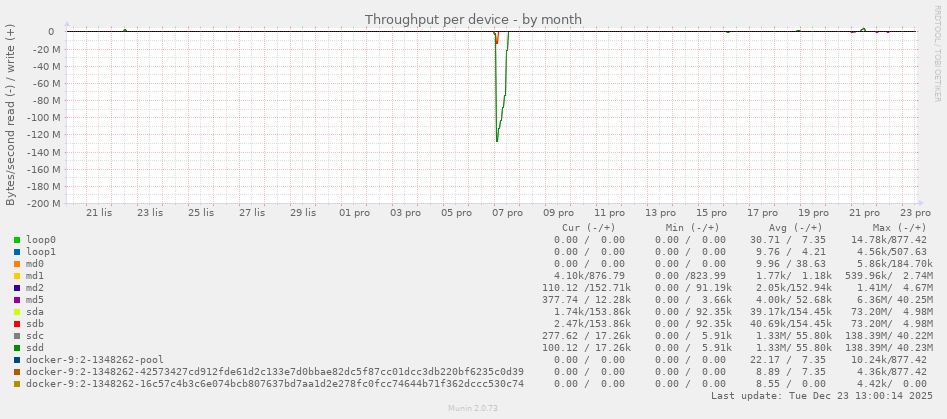Click the sdb average value 40.69k/154.45k
This screenshot has height=419, width=947.
[791, 324]
